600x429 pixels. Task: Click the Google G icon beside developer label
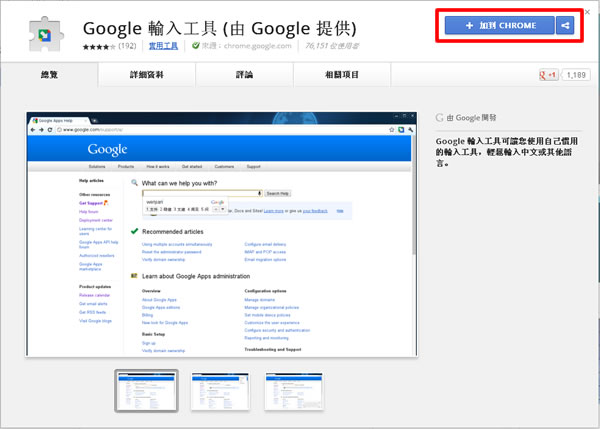pos(440,118)
